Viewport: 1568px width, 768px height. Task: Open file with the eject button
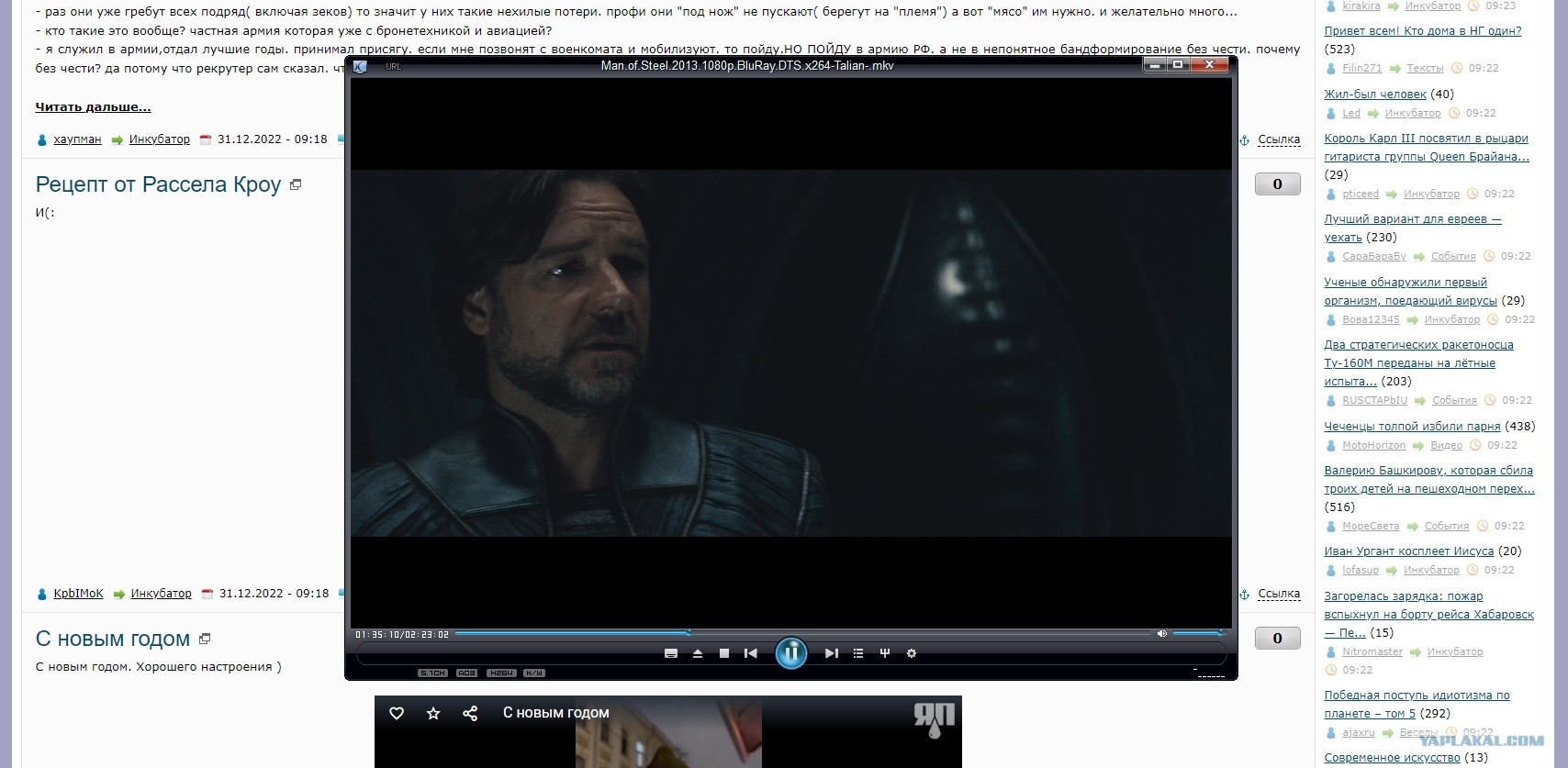[698, 653]
